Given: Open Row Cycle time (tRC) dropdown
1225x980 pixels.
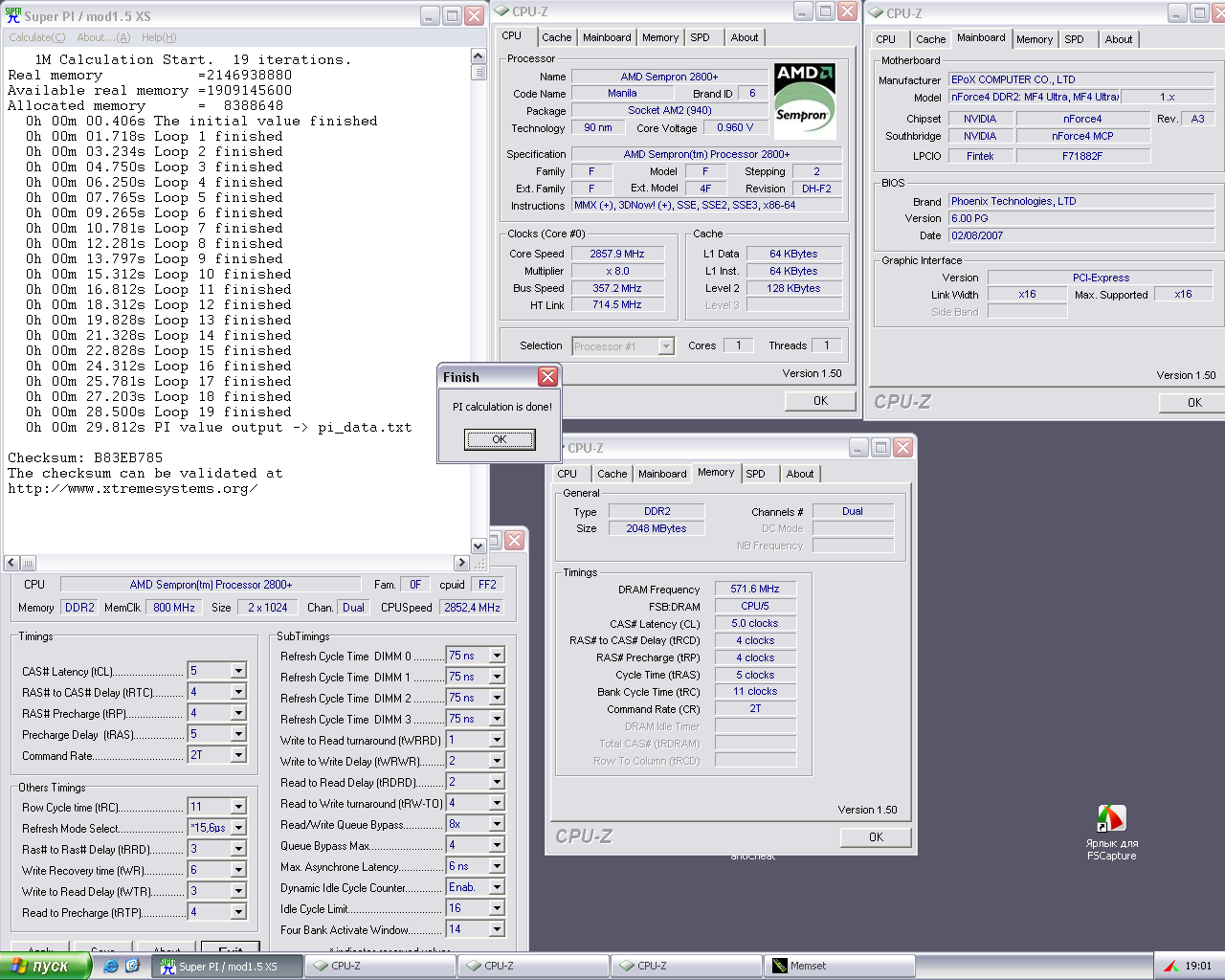Looking at the screenshot, I should 238,807.
